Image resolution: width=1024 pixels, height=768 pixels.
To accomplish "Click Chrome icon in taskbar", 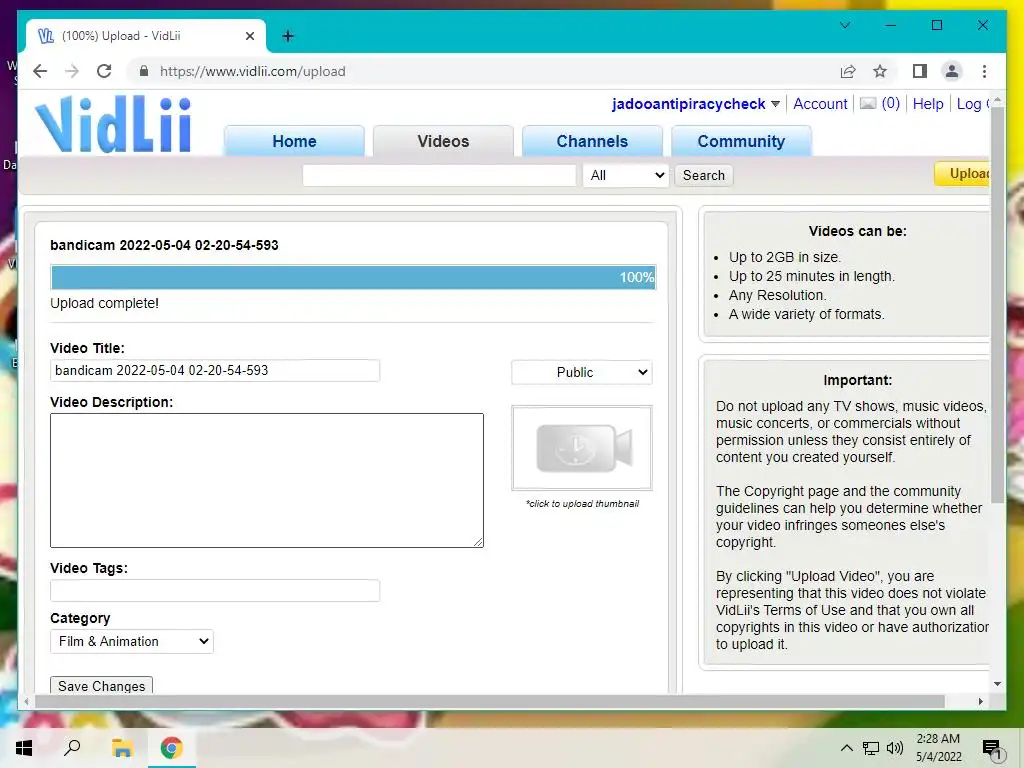I will [172, 748].
